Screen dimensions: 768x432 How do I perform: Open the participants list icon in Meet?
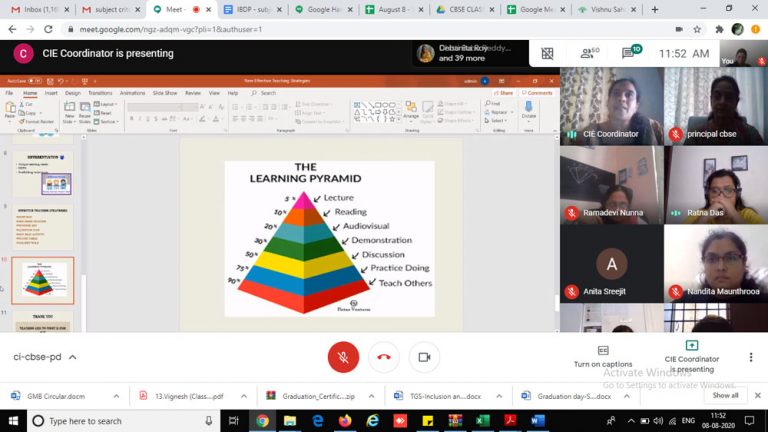589,53
